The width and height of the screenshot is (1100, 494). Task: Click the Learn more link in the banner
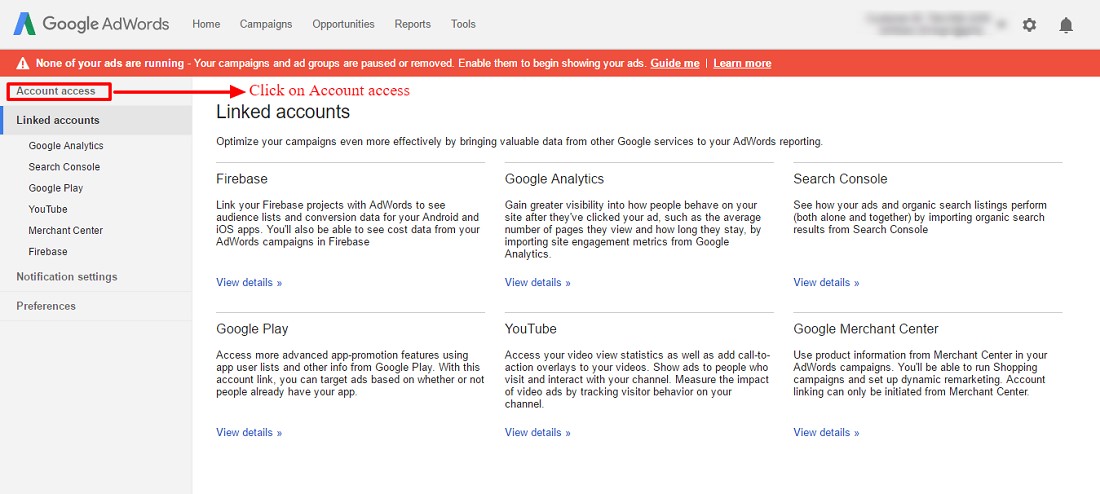[x=742, y=63]
